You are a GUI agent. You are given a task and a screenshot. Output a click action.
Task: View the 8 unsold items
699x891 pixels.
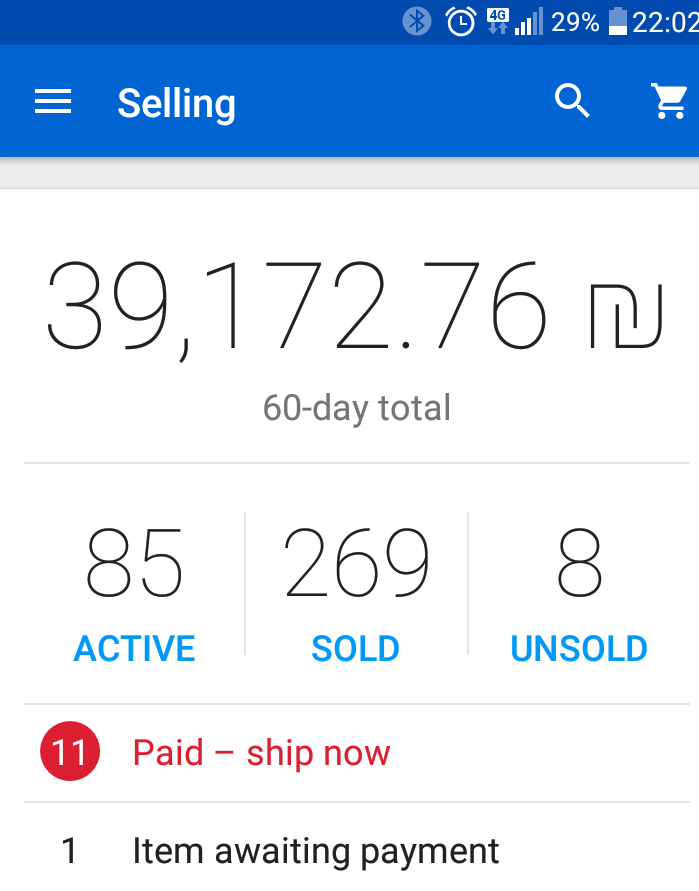579,593
